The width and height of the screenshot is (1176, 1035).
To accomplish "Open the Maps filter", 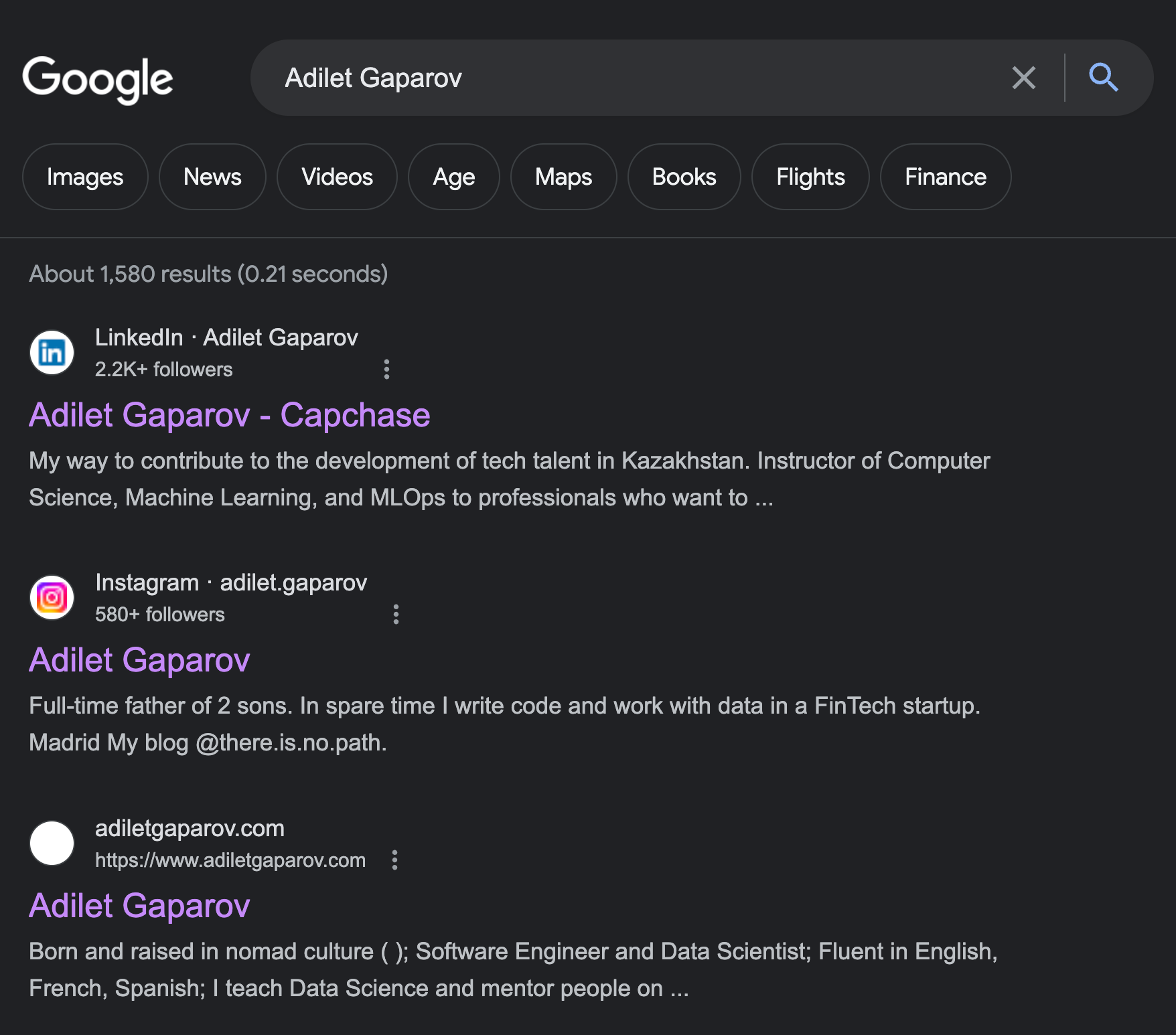I will pyautogui.click(x=563, y=177).
